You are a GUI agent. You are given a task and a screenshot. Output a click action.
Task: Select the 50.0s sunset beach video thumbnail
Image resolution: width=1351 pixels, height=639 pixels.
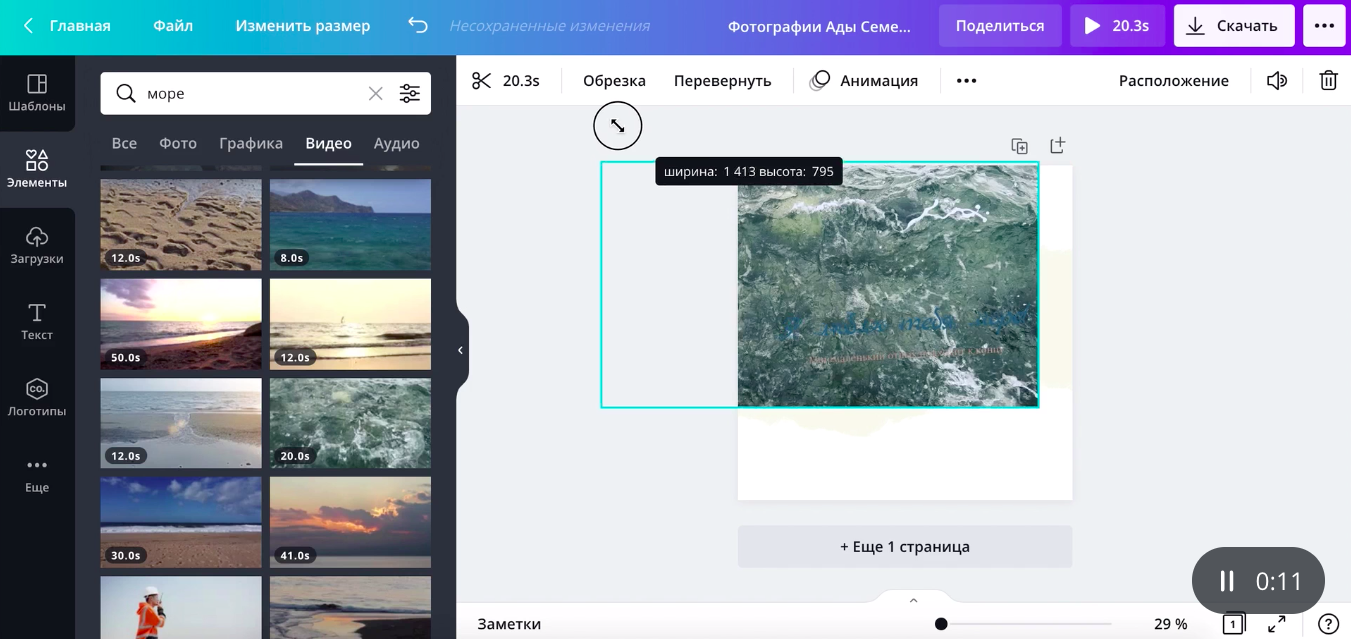181,324
